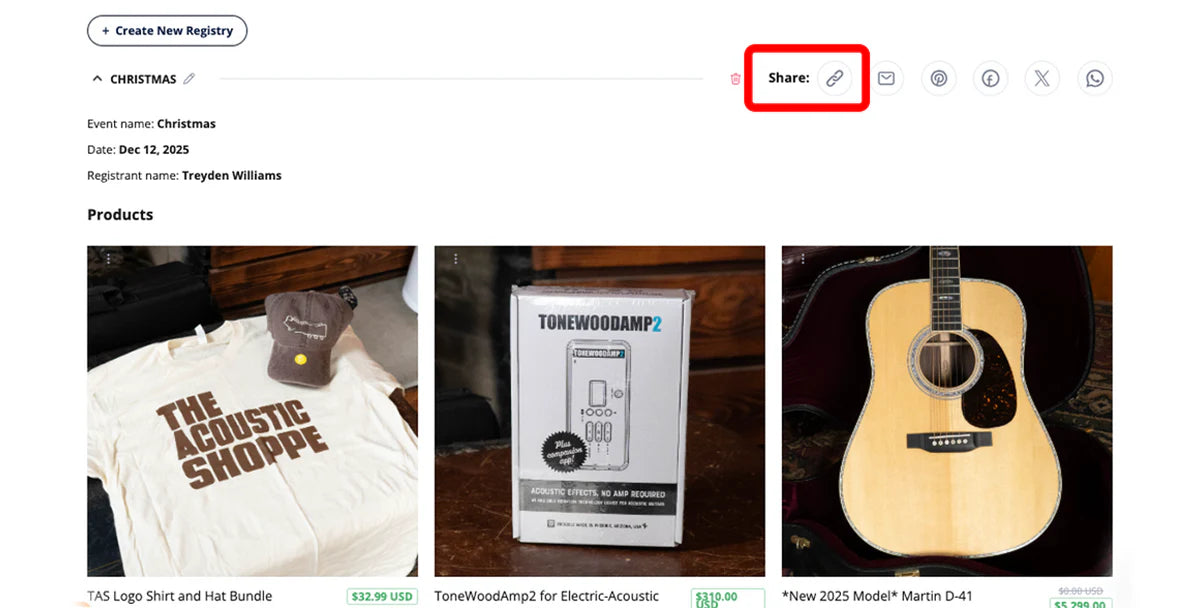The image size is (1200, 608).
Task: Share registry on Facebook
Action: (x=990, y=78)
